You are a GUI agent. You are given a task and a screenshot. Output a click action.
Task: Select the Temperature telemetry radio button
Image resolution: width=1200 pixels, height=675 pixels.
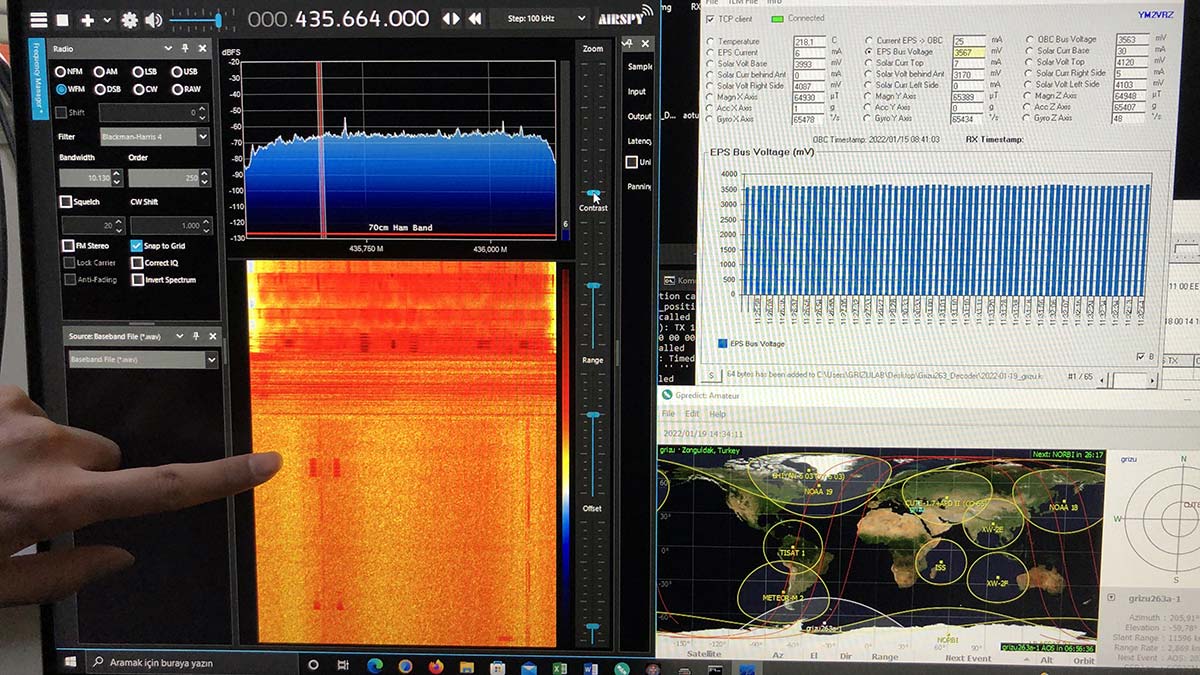[710, 41]
